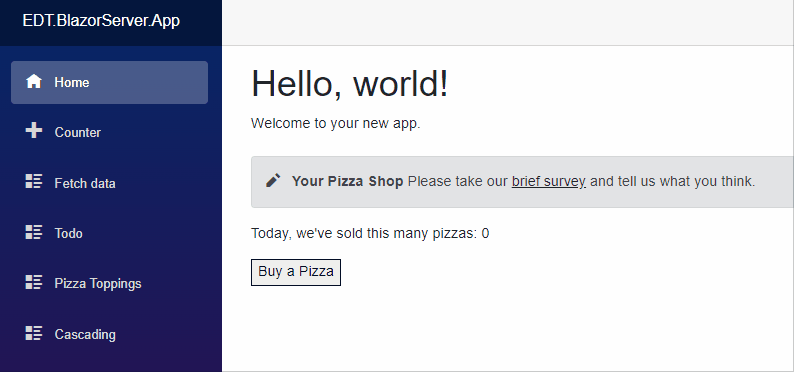This screenshot has width=794, height=372.
Task: Open the Pizza Toppings page
Action: (109, 283)
